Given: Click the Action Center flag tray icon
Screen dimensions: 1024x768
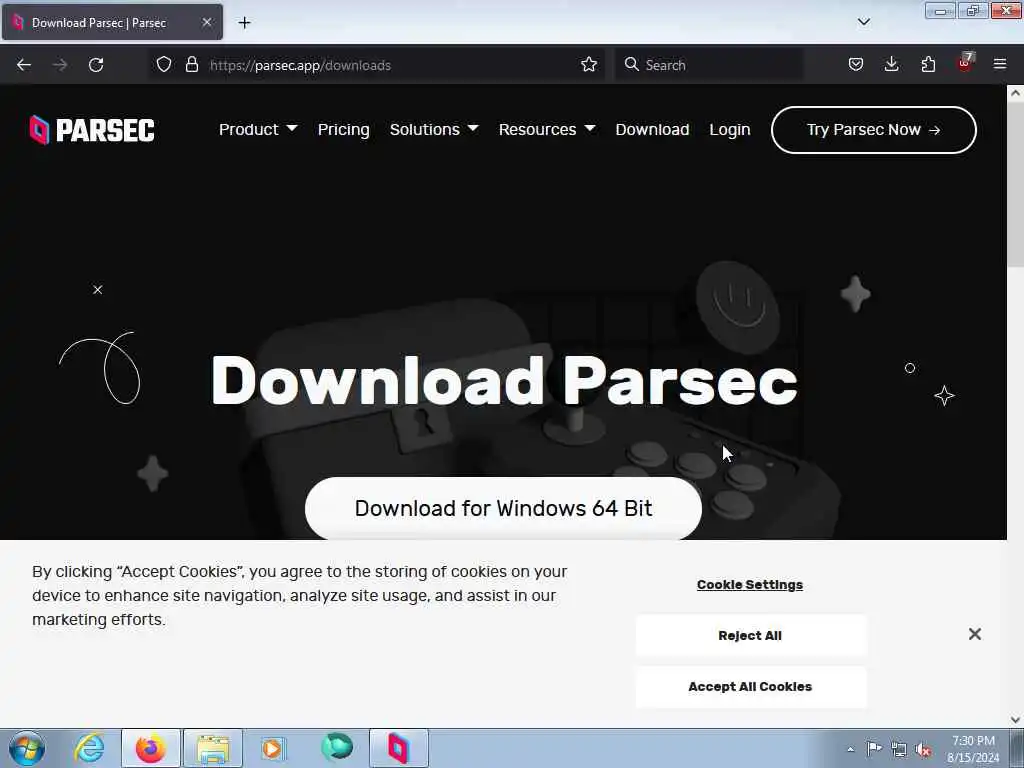Looking at the screenshot, I should click(x=874, y=749).
